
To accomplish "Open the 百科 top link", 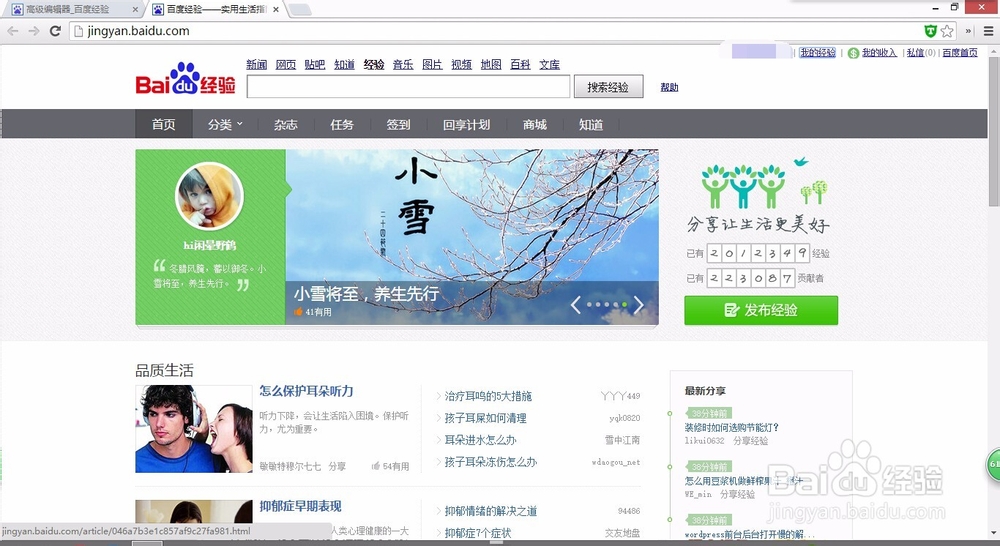I will pyautogui.click(x=520, y=64).
